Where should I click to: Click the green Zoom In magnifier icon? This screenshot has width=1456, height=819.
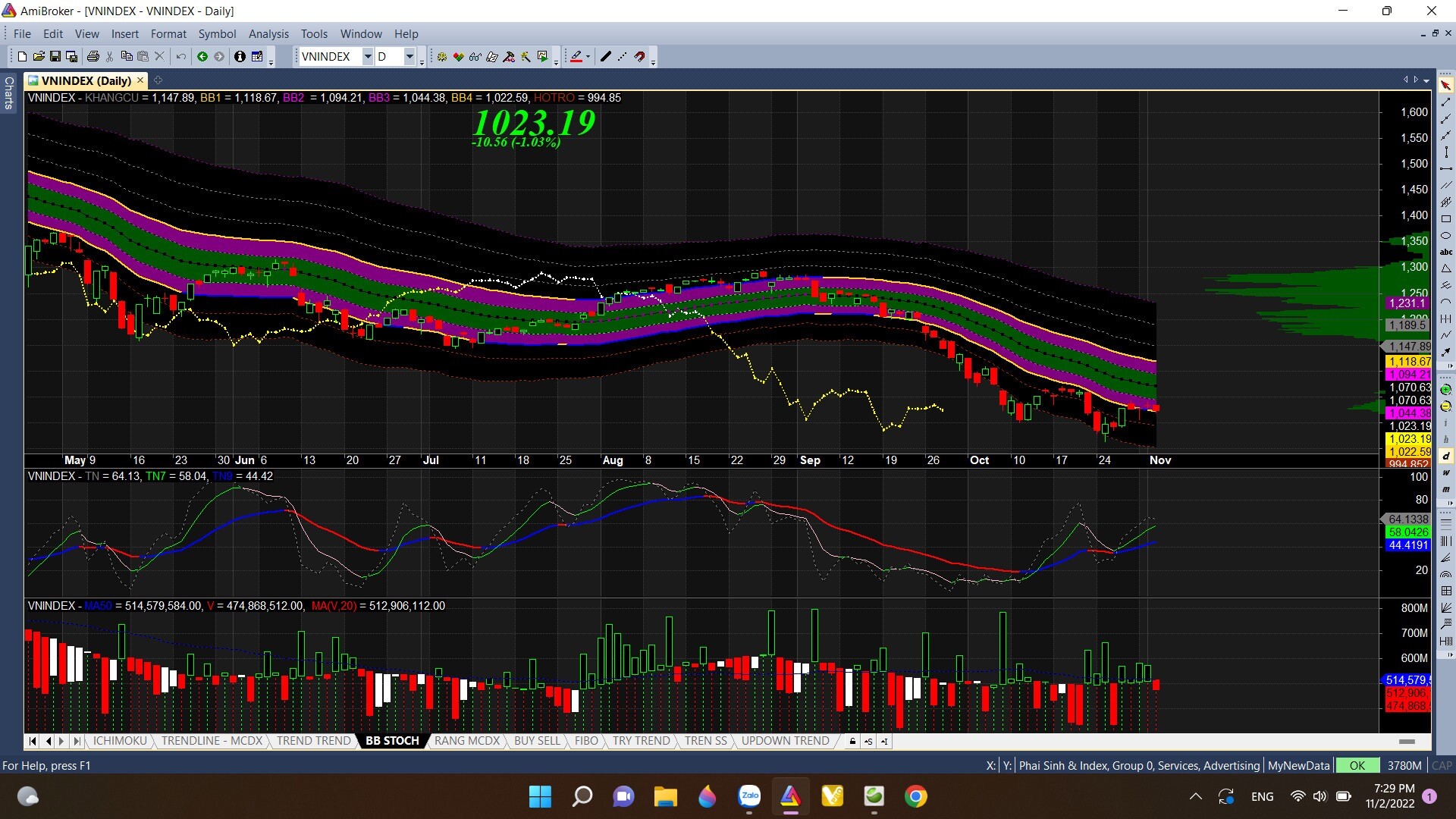click(x=1445, y=391)
